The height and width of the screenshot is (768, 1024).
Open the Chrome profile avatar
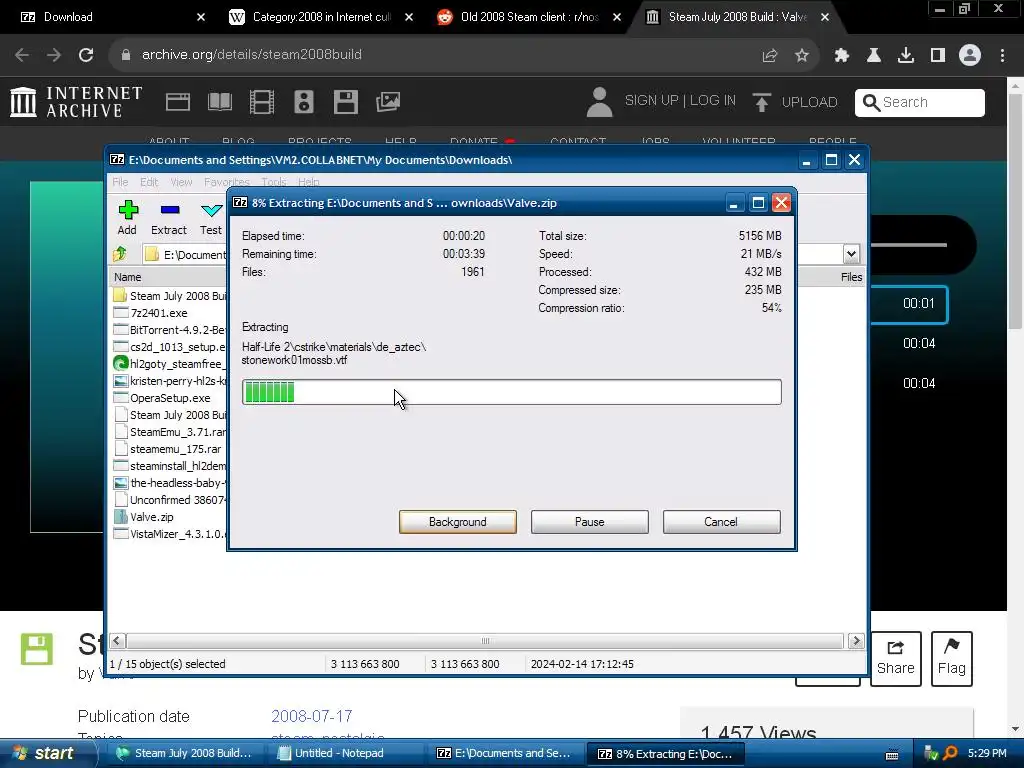pyautogui.click(x=970, y=55)
